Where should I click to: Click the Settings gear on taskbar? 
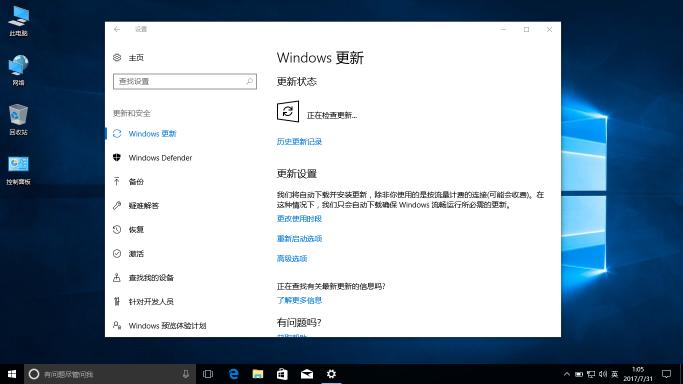tap(331, 374)
